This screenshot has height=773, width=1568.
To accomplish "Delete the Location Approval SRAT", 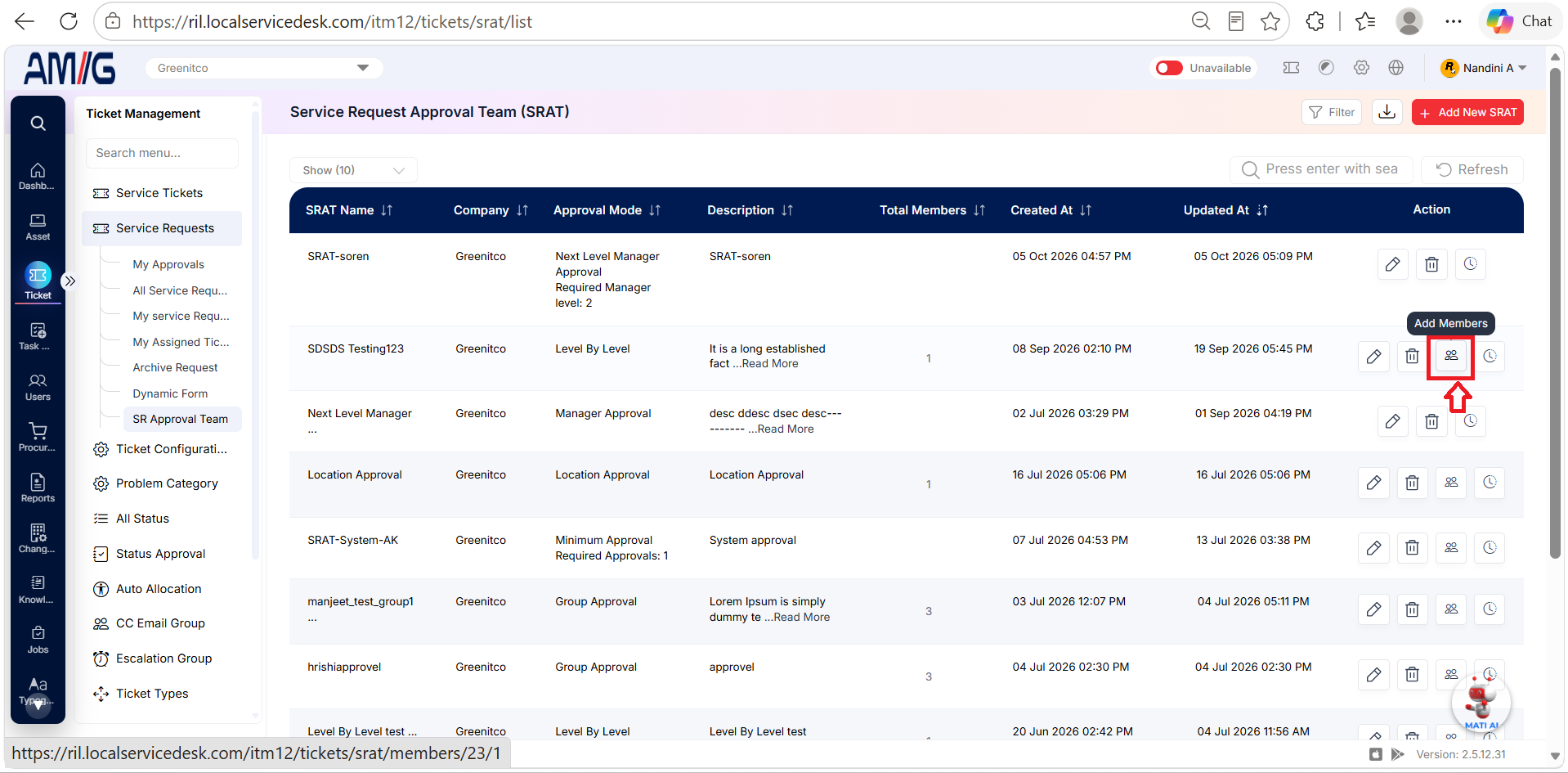I will (1412, 483).
